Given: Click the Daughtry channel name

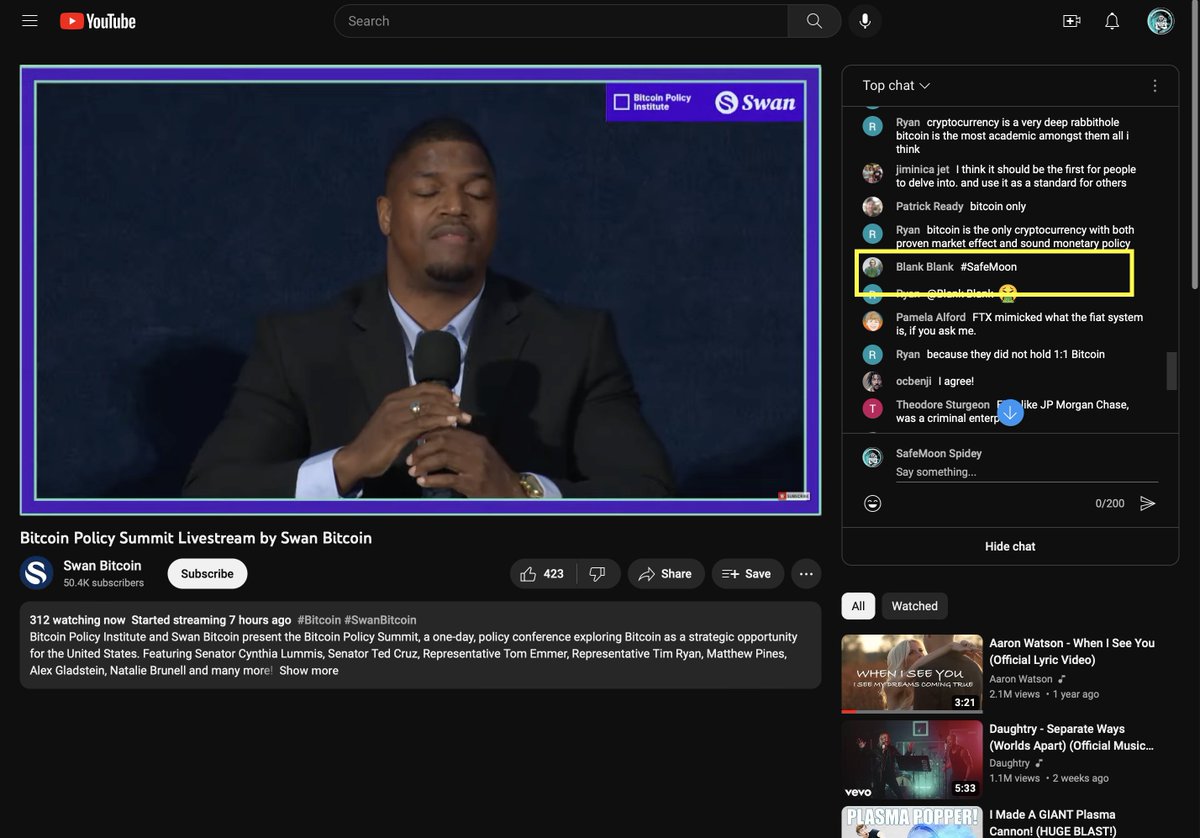Looking at the screenshot, I should coord(1010,763).
